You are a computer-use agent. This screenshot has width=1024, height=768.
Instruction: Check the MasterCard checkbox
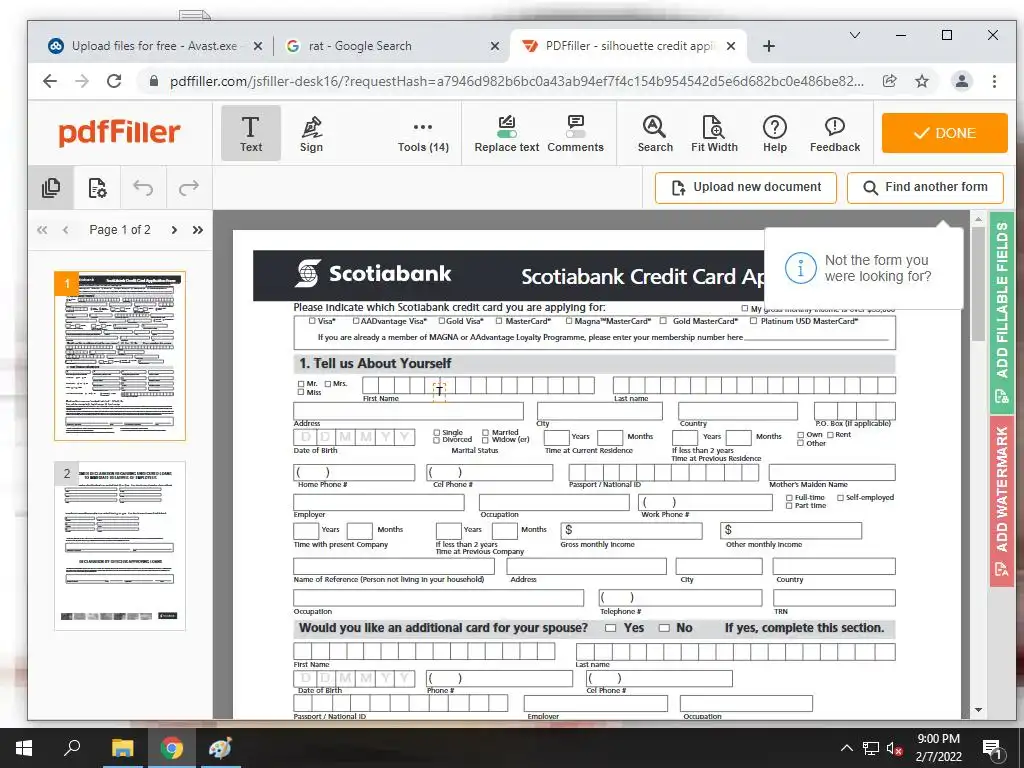click(499, 321)
